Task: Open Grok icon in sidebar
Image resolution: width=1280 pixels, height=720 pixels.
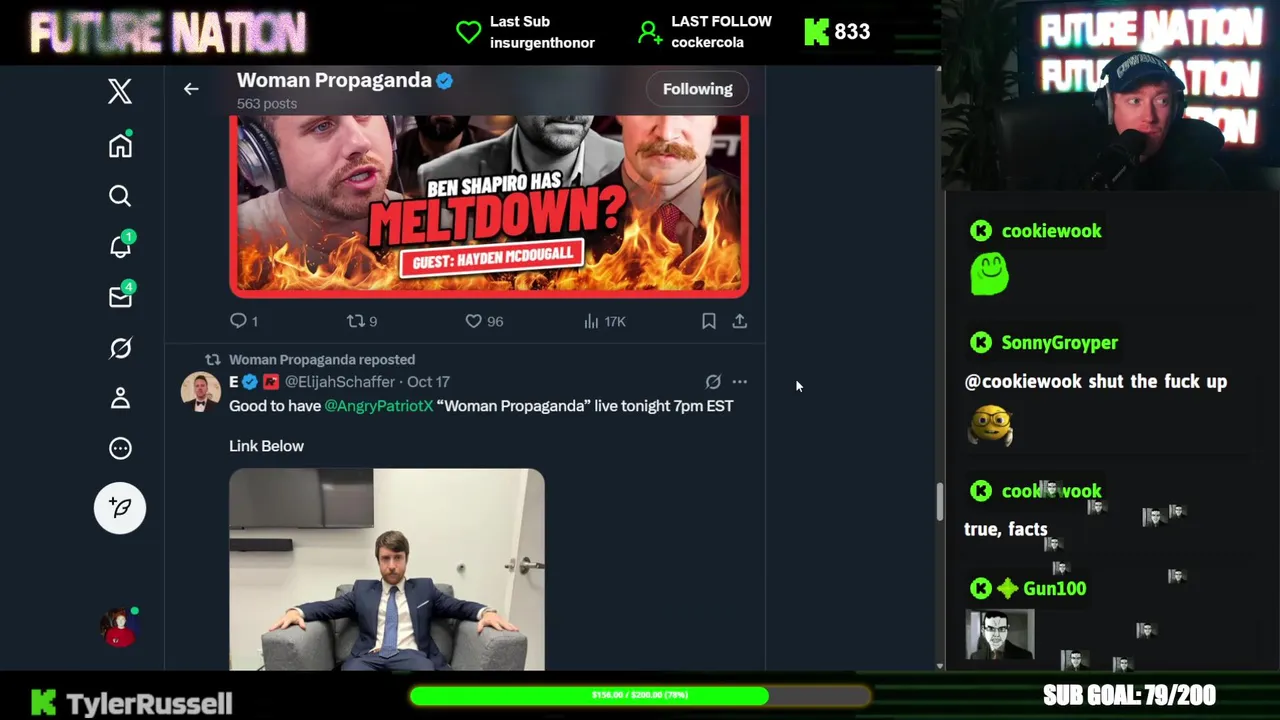Action: (x=120, y=348)
